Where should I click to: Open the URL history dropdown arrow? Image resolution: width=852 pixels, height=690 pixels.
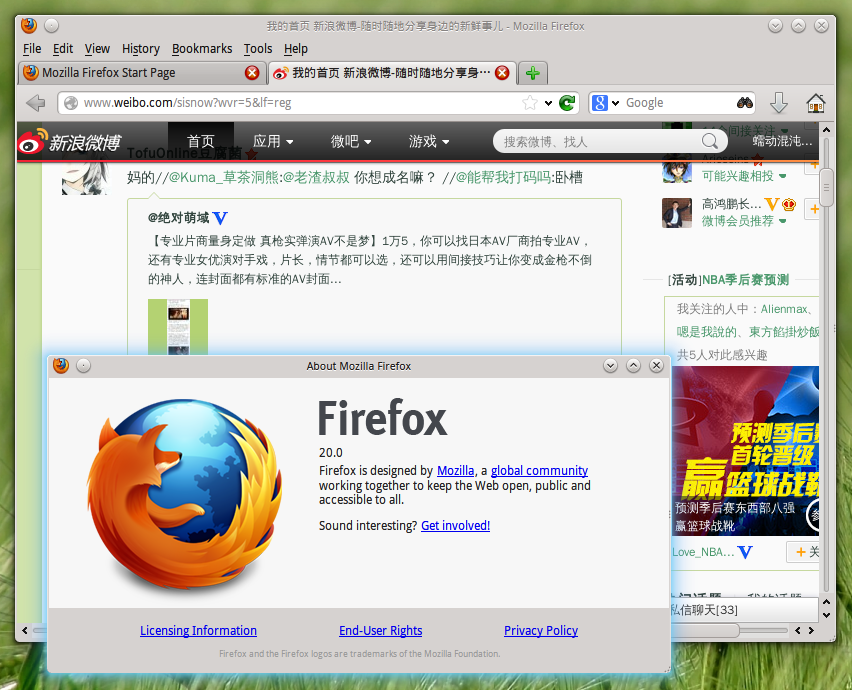coord(548,103)
